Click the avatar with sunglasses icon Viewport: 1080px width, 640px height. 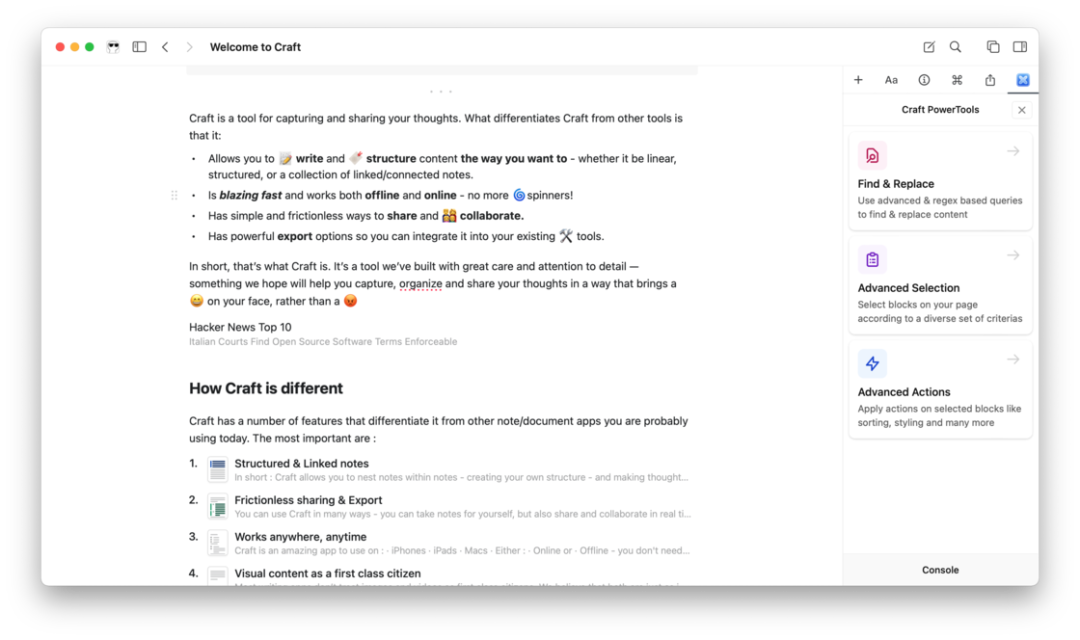pos(113,47)
